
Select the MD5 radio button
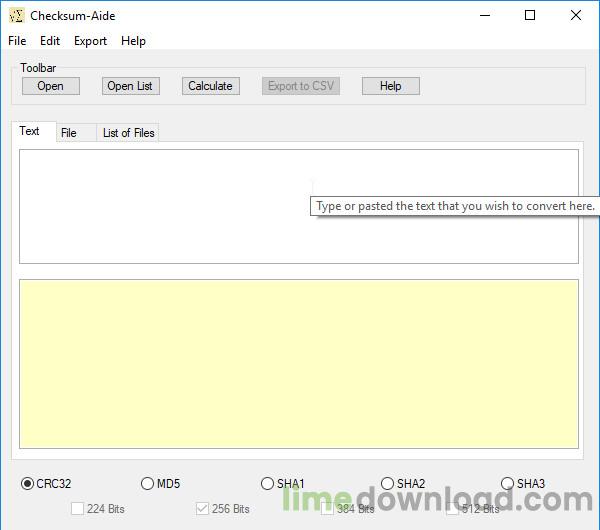tap(160, 484)
